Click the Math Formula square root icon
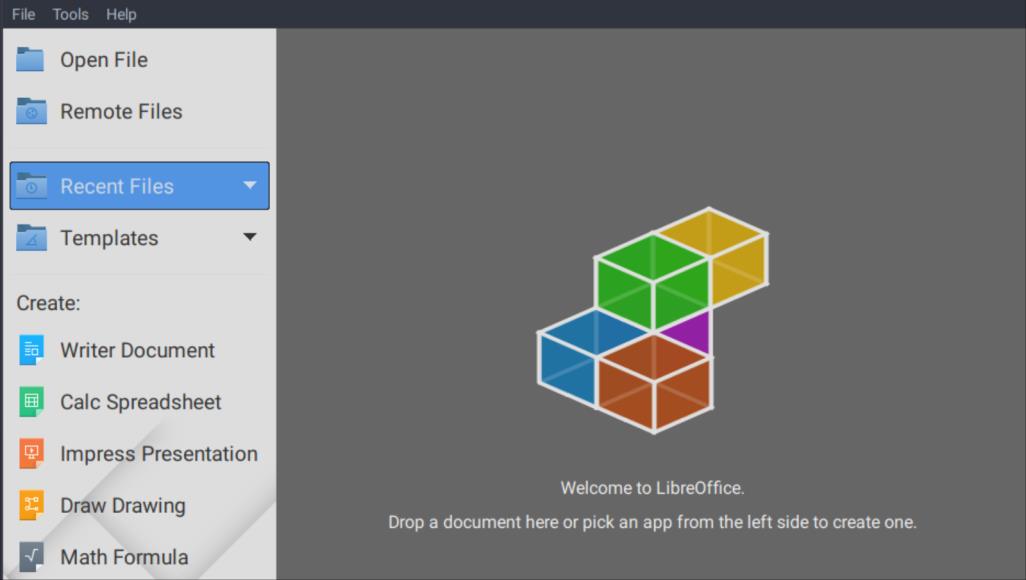Screen dimensions: 1026x580 click(31, 557)
